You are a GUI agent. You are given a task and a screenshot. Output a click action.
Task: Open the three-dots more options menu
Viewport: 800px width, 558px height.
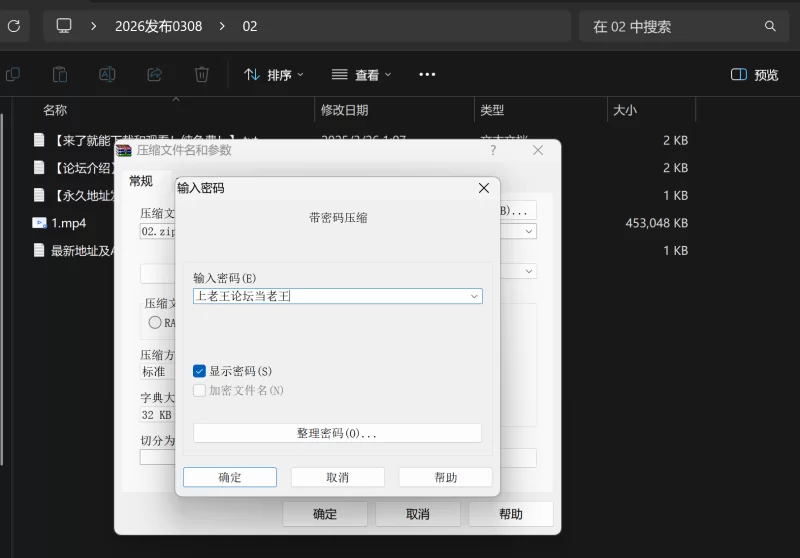coord(427,74)
